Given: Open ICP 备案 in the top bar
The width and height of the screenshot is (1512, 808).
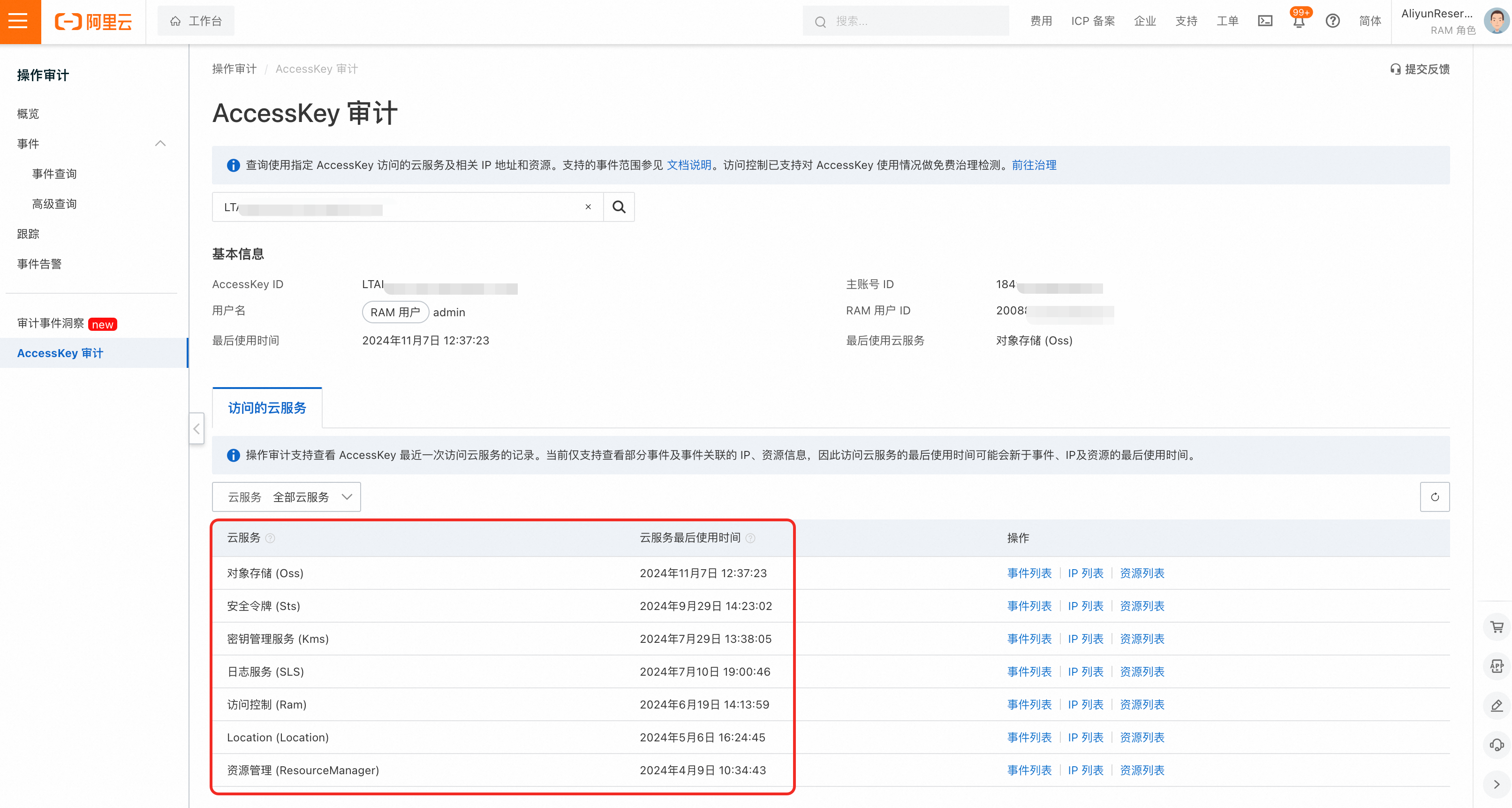Looking at the screenshot, I should [1093, 21].
